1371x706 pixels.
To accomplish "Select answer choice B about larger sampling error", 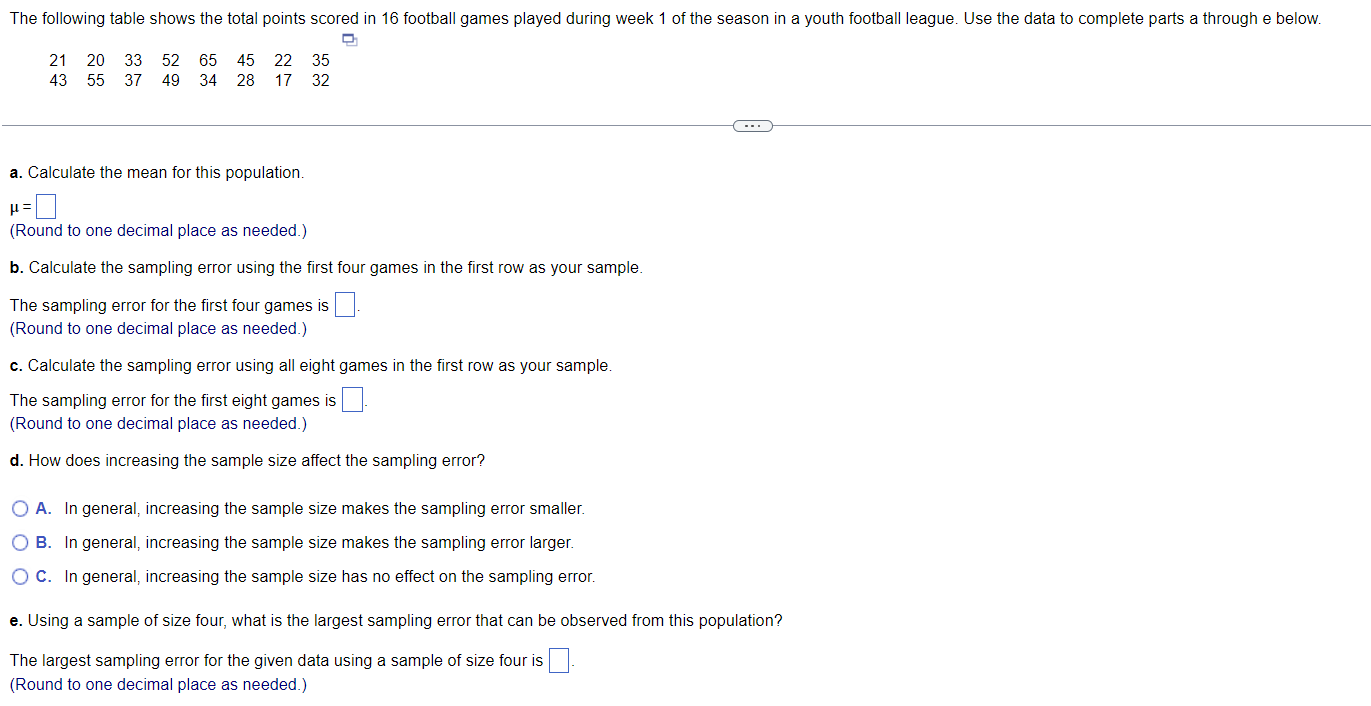I will click(x=20, y=542).
